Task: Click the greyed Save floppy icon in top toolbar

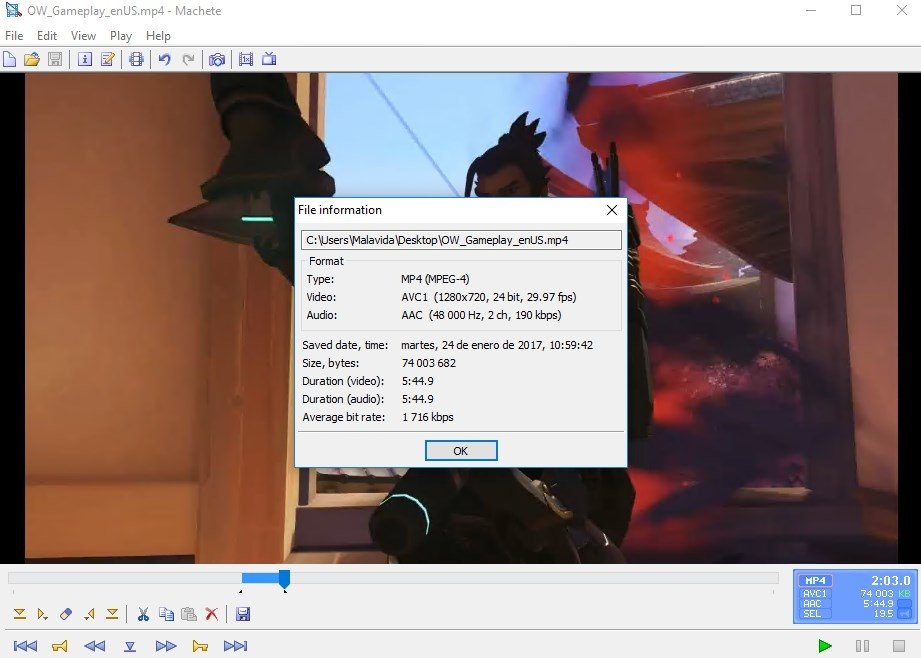Action: tap(55, 59)
